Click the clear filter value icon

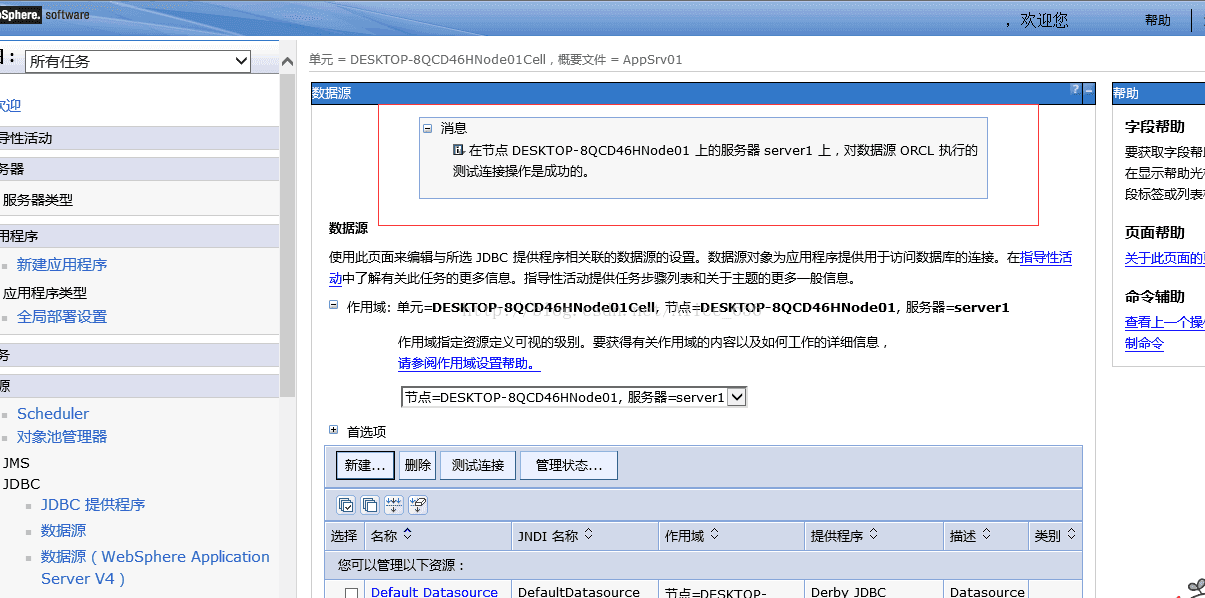coord(418,505)
